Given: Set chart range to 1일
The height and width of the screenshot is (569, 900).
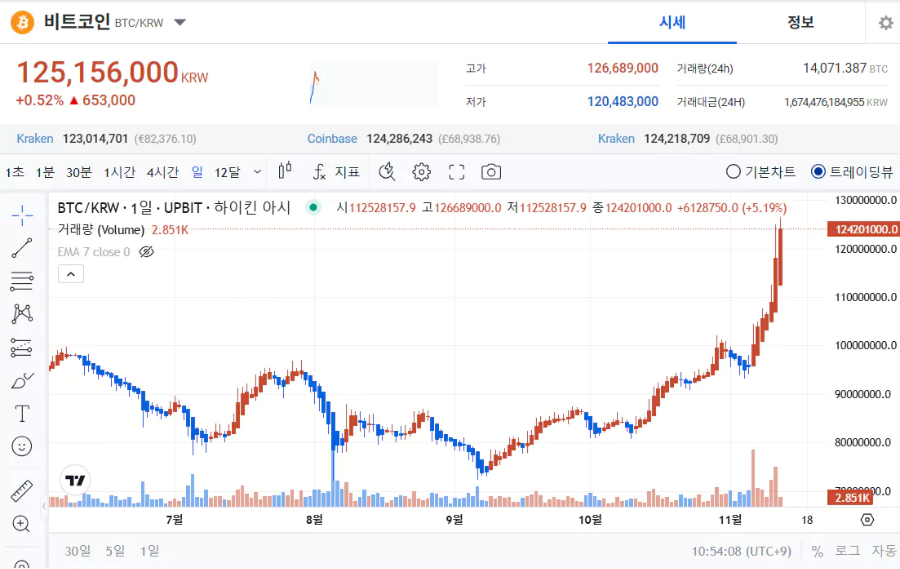Looking at the screenshot, I should pos(150,551).
